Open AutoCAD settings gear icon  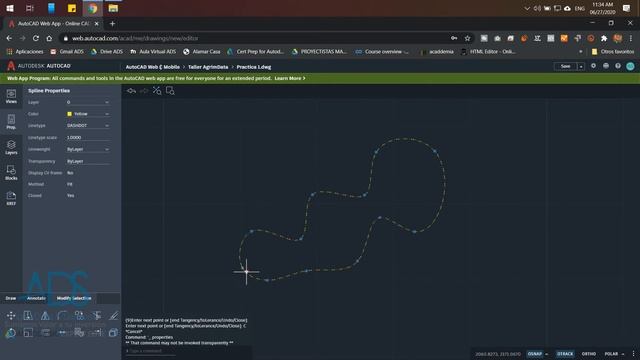[593, 66]
